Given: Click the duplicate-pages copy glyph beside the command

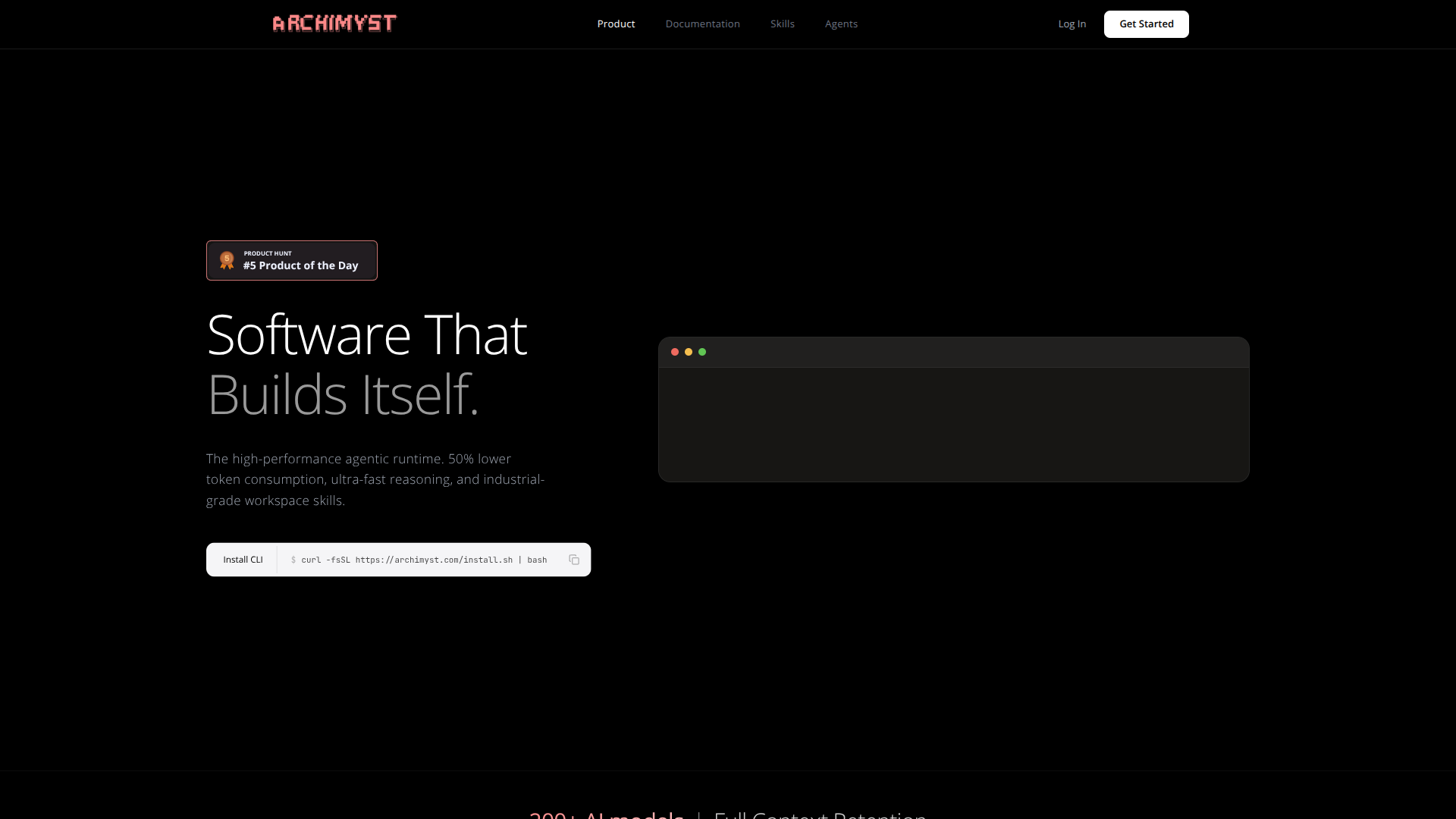Looking at the screenshot, I should 574,560.
